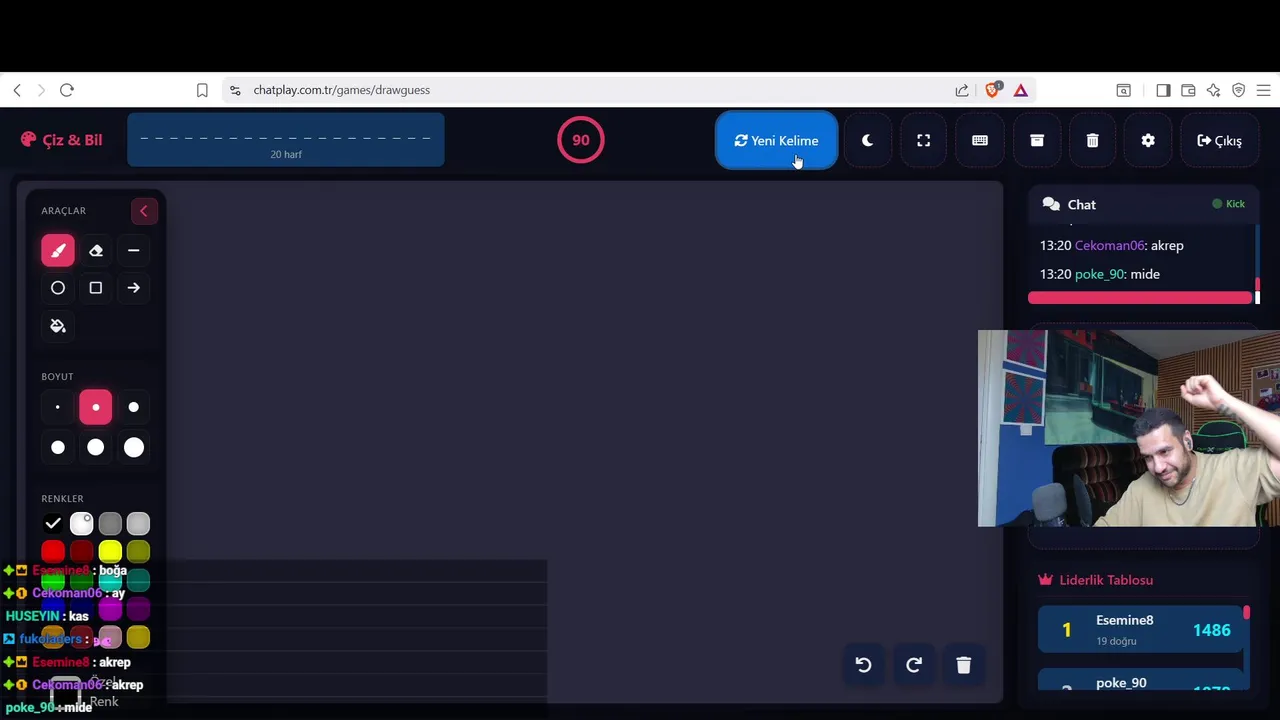Choose the smallest brush size dot
The width and height of the screenshot is (1280, 720).
tap(58, 407)
